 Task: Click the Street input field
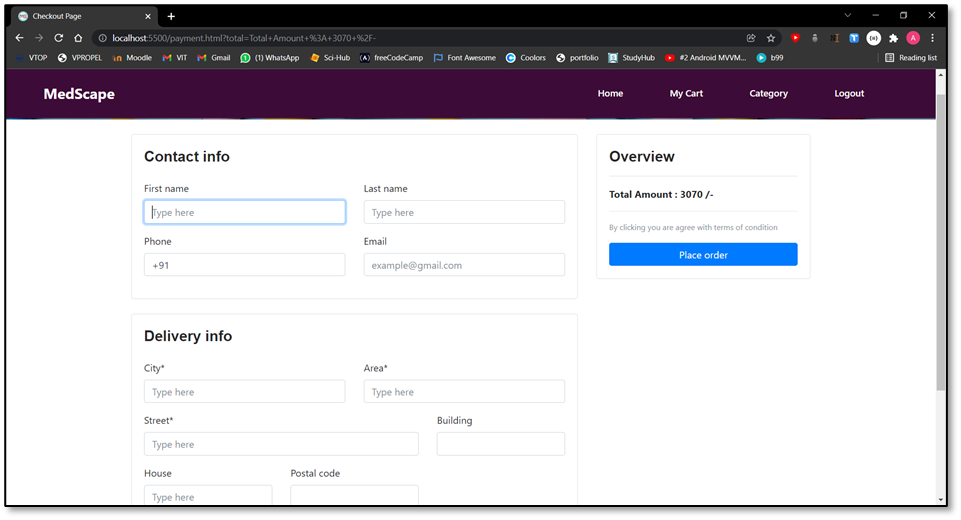tap(281, 444)
